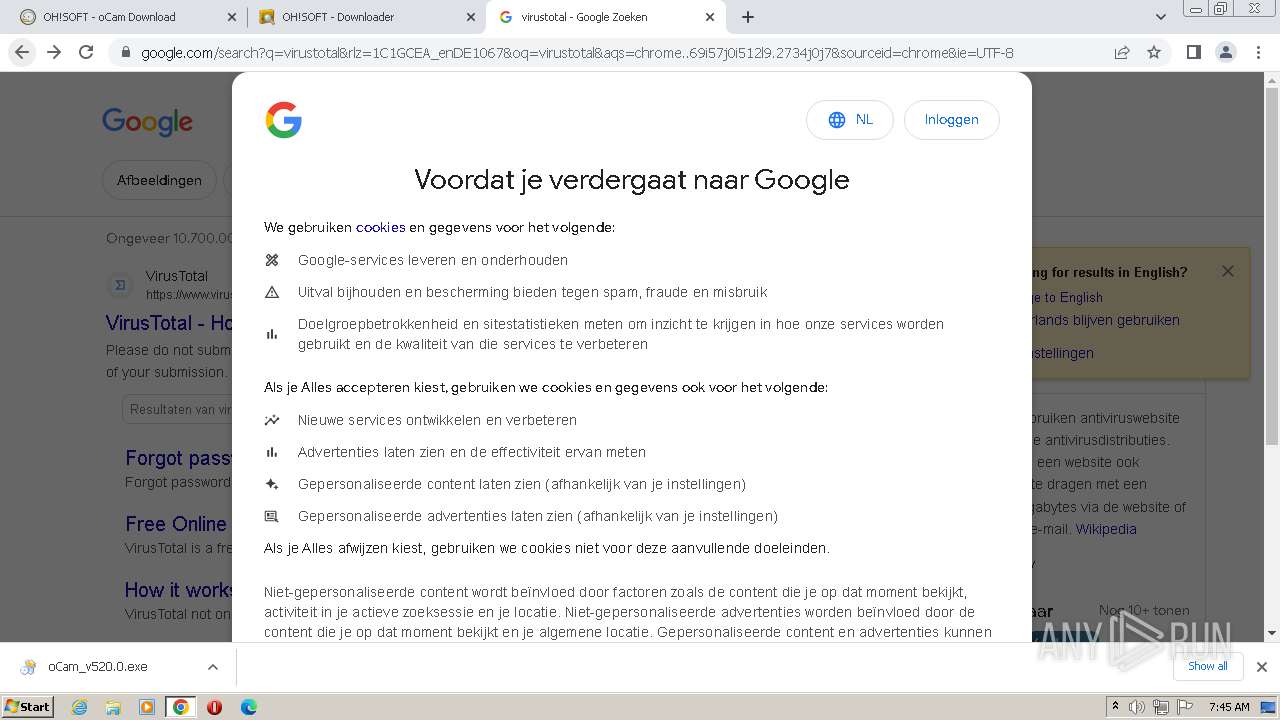Click Google logo on search page
Image resolution: width=1280 pixels, height=720 pixels.
coord(147,122)
